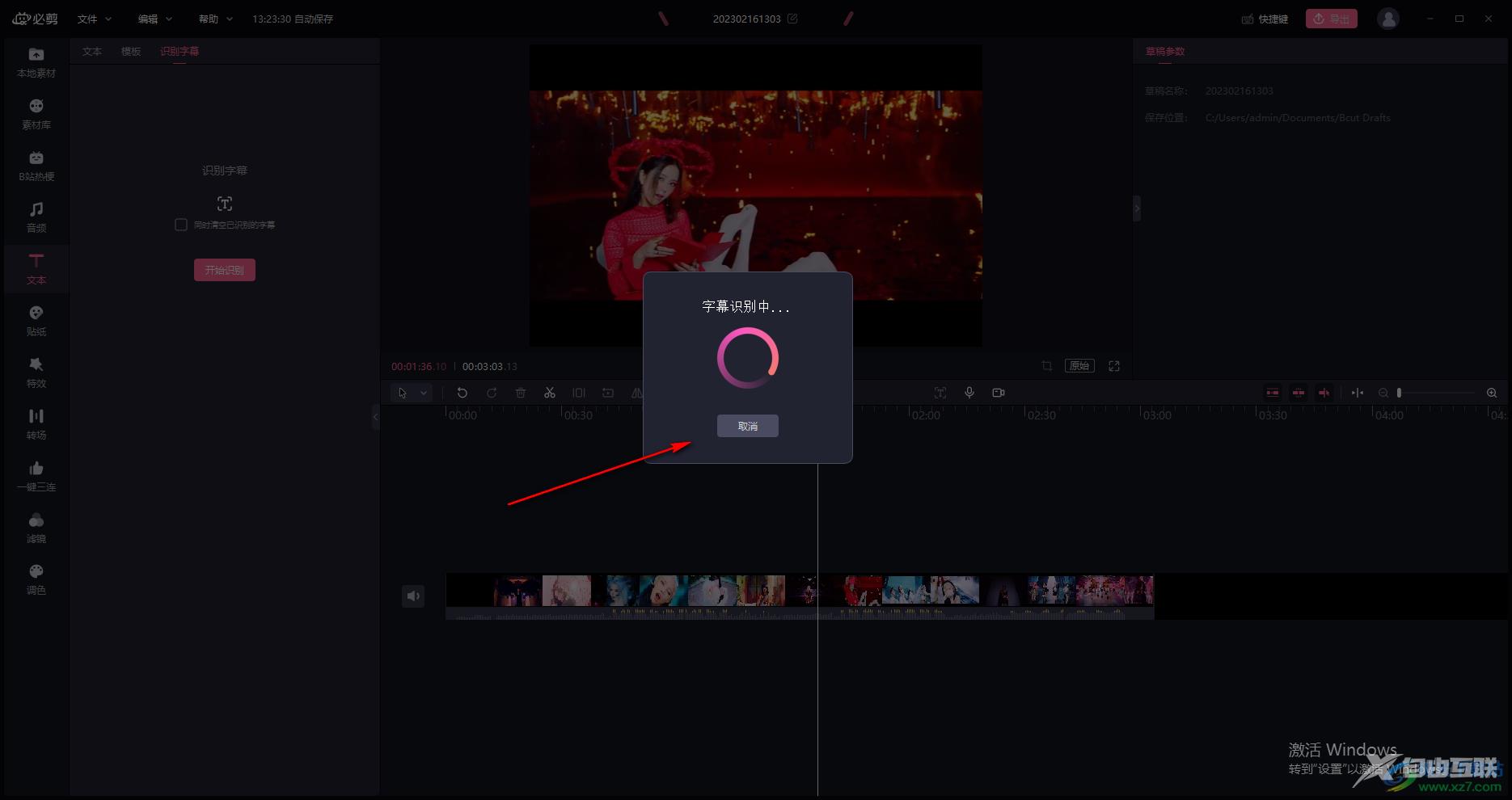Click total duration 00:03:03.13
Viewport: 1512px width, 800px height.
(x=490, y=367)
